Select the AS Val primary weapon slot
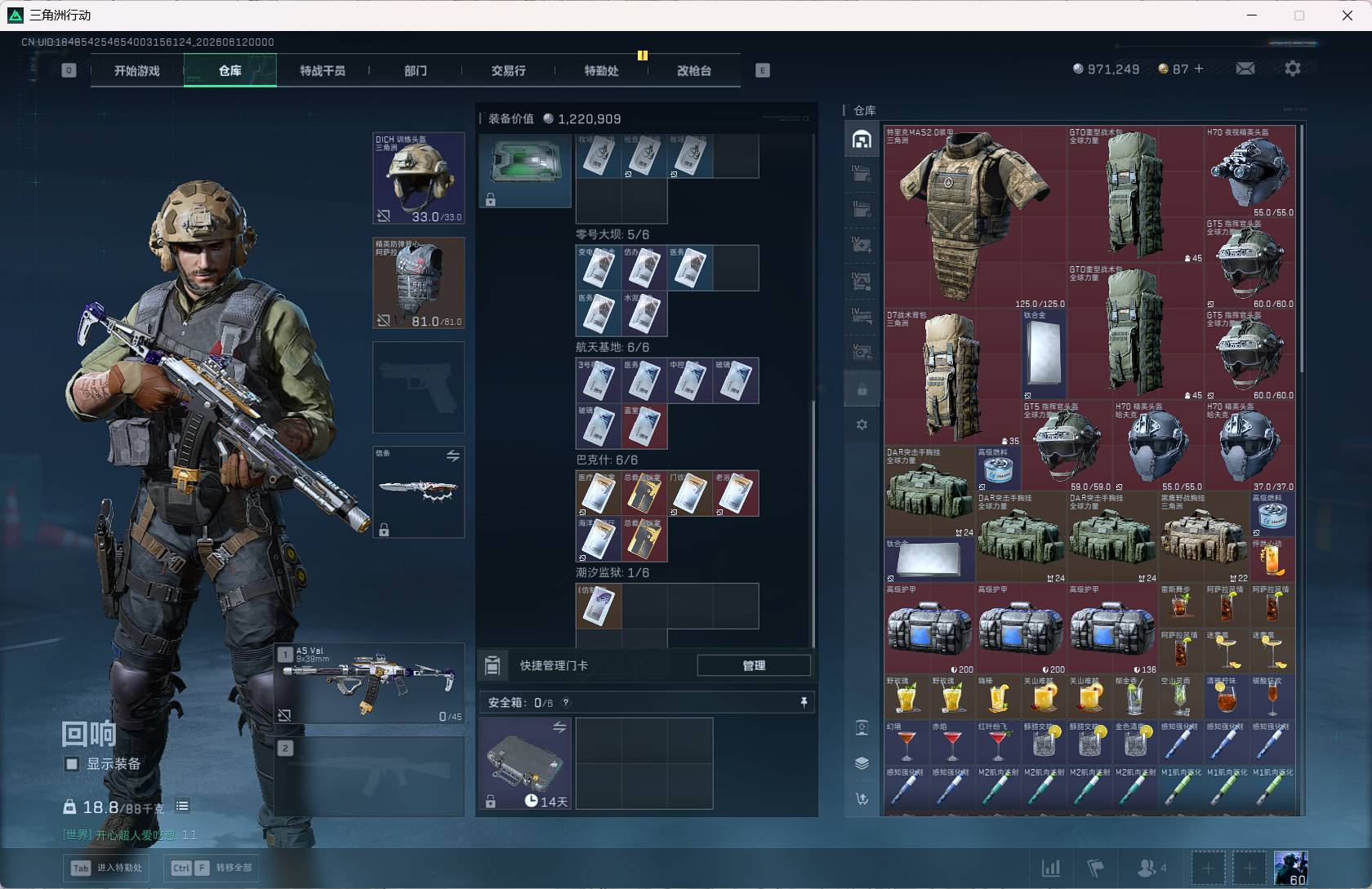The image size is (1372, 889). [369, 683]
